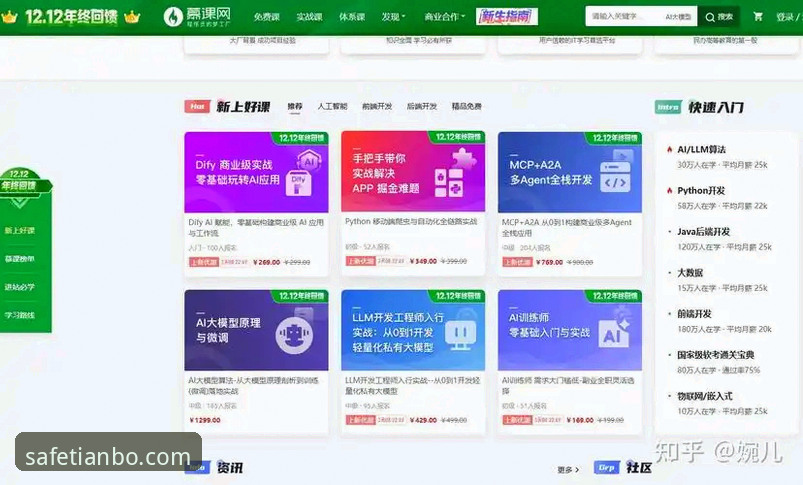This screenshot has width=803, height=485.
Task: Click the LLM开发工程师入行实战 title text
Action: [x=413, y=386]
